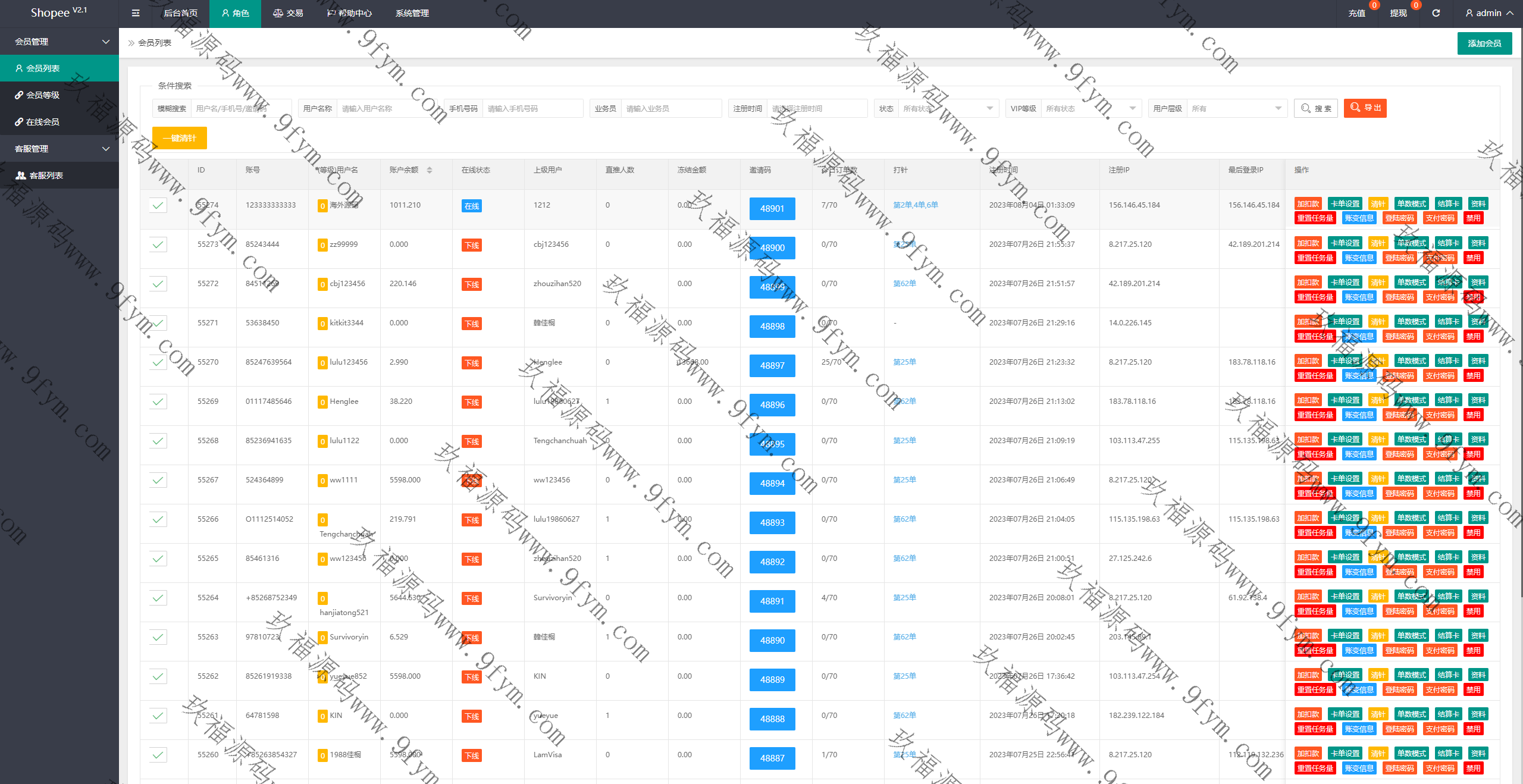Viewport: 1523px width, 784px height.
Task: Toggle checkbox for row ID 55274
Action: 158,205
